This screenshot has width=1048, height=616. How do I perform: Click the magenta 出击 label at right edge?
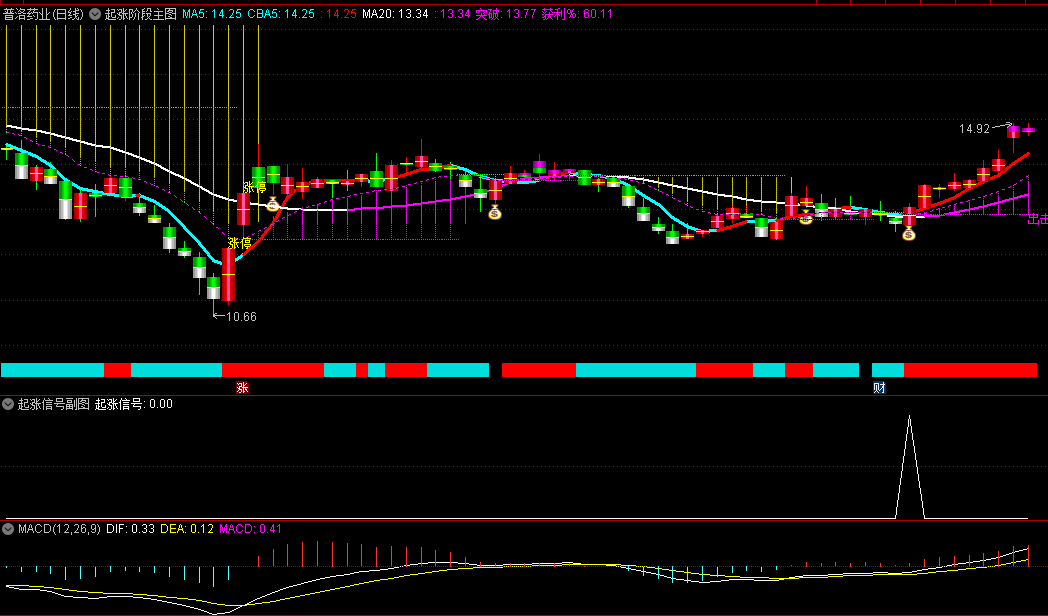click(1038, 219)
